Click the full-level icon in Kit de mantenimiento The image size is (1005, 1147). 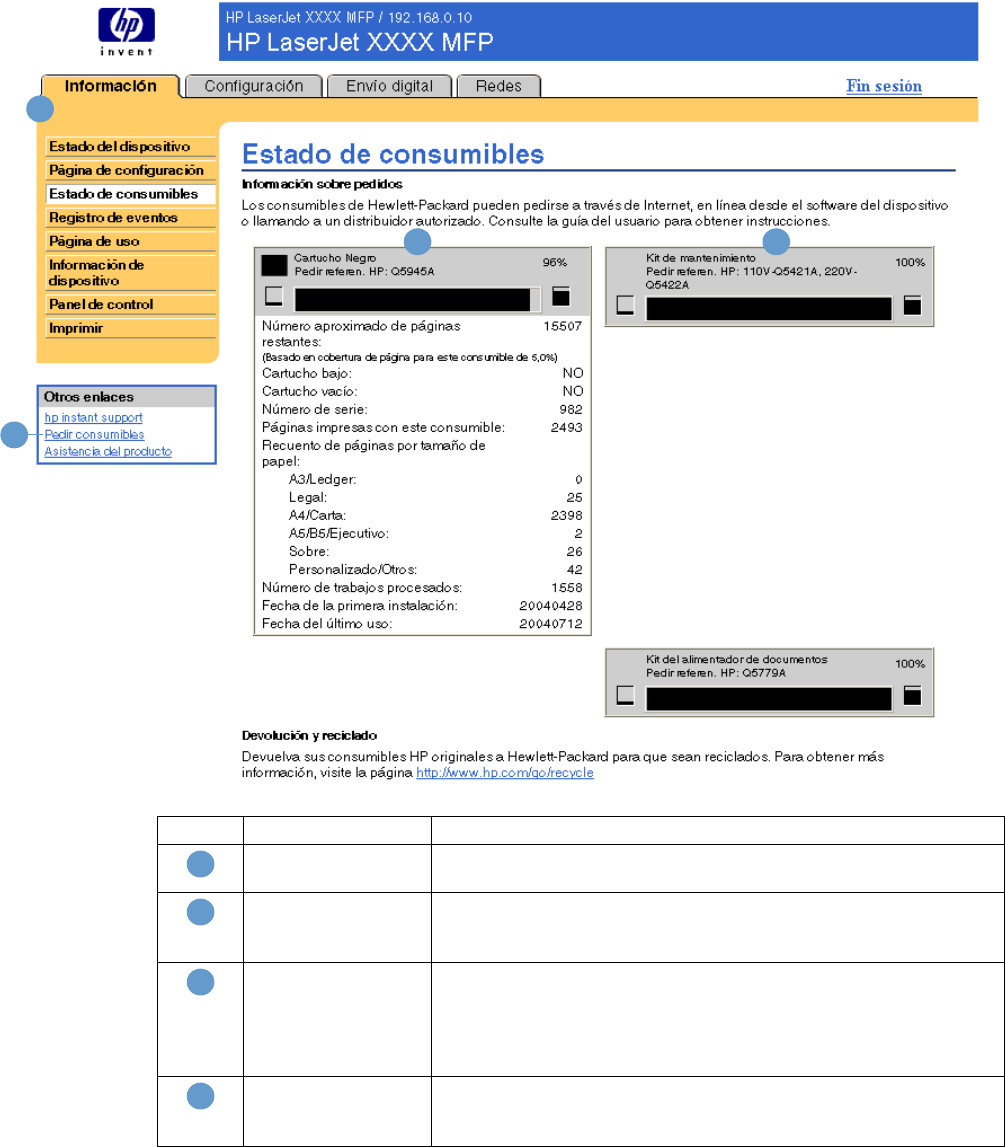click(912, 305)
